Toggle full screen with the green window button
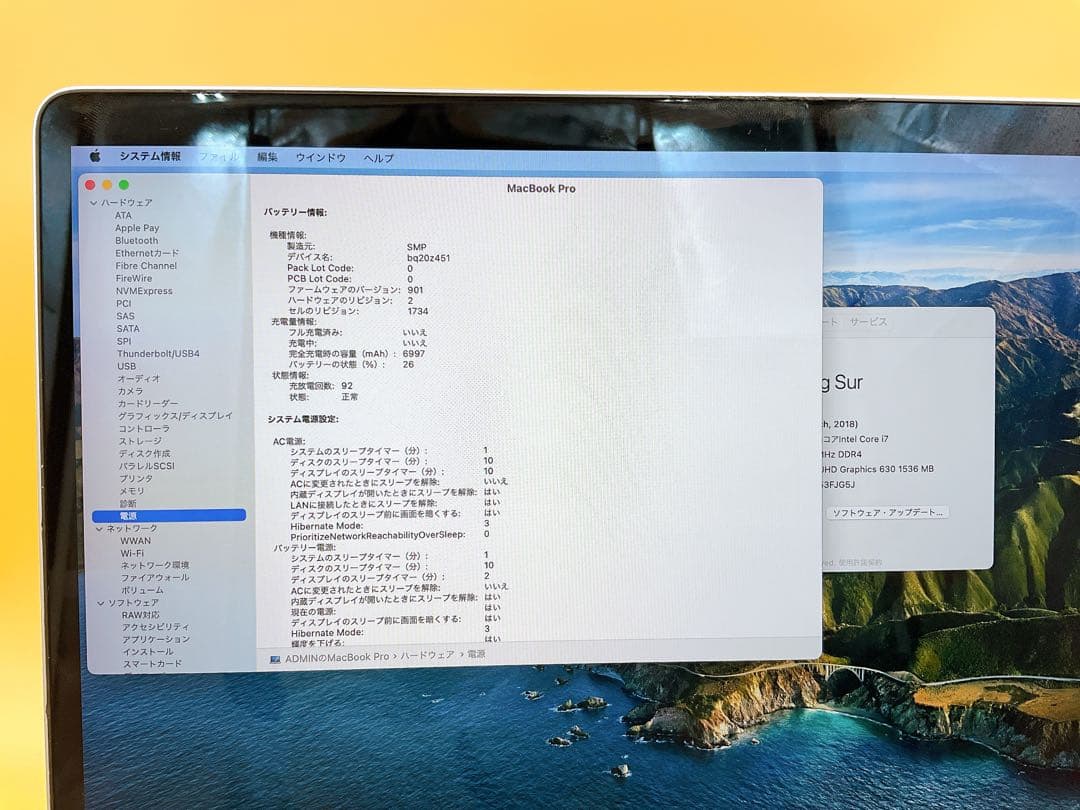This screenshot has width=1080, height=810. 123,185
